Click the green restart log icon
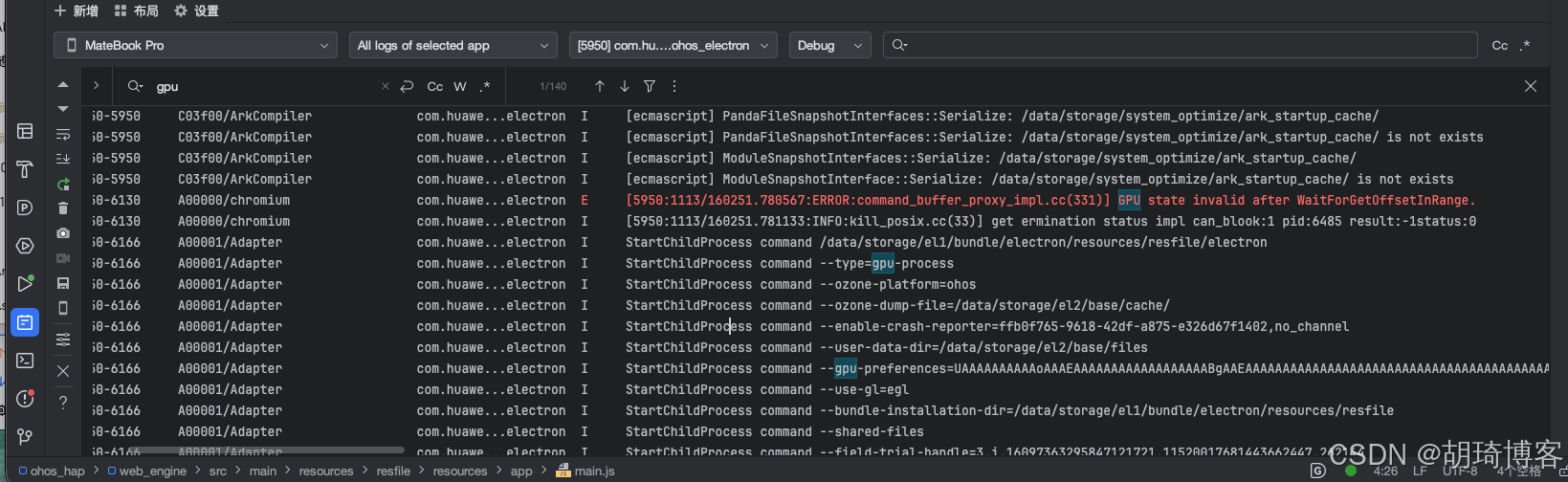This screenshot has width=1568, height=482. [x=63, y=184]
